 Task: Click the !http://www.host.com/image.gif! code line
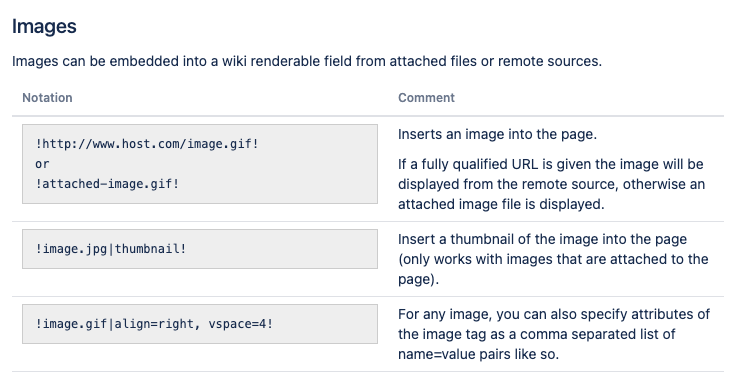pyautogui.click(x=147, y=144)
